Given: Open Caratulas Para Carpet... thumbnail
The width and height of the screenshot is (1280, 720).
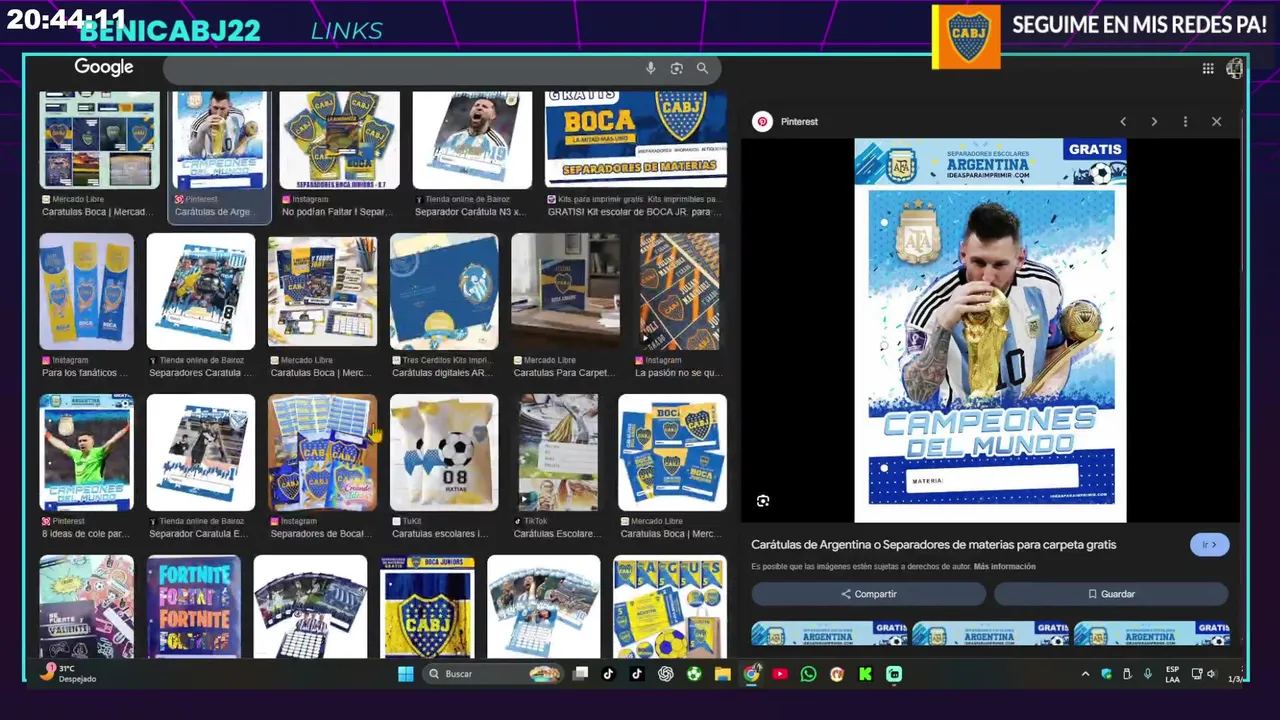Looking at the screenshot, I should pos(565,291).
